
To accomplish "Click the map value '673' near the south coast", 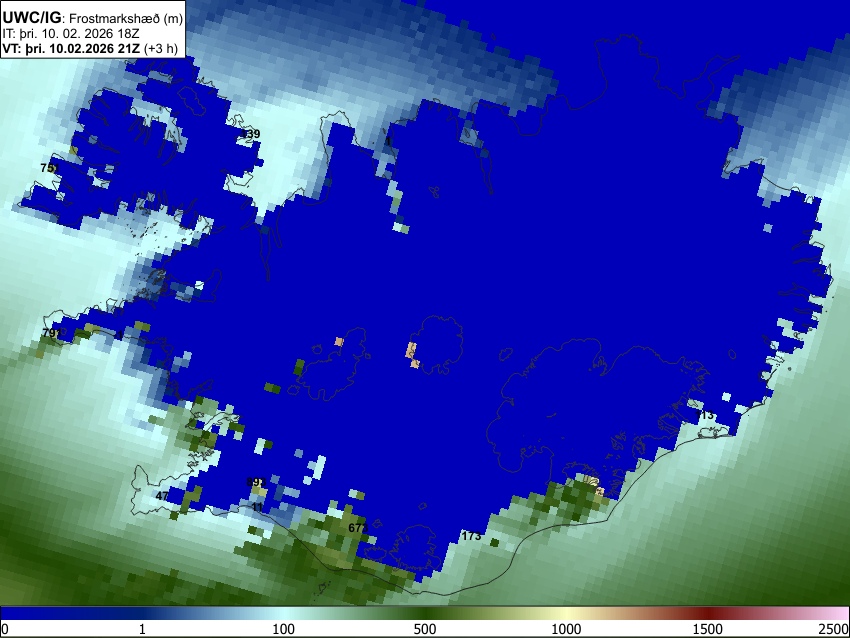I will coord(358,527).
